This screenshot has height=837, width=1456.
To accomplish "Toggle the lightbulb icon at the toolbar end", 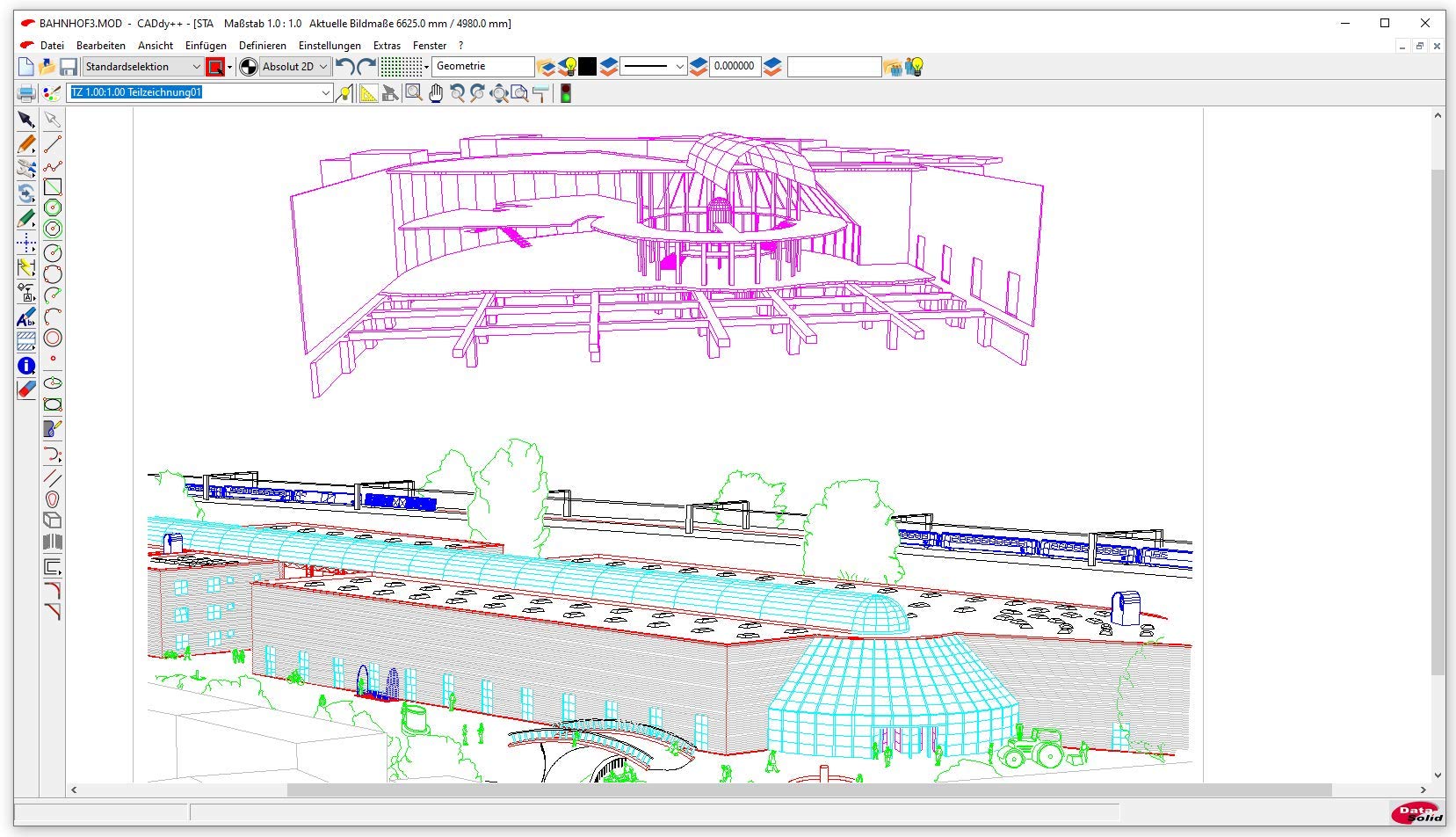I will (x=916, y=67).
